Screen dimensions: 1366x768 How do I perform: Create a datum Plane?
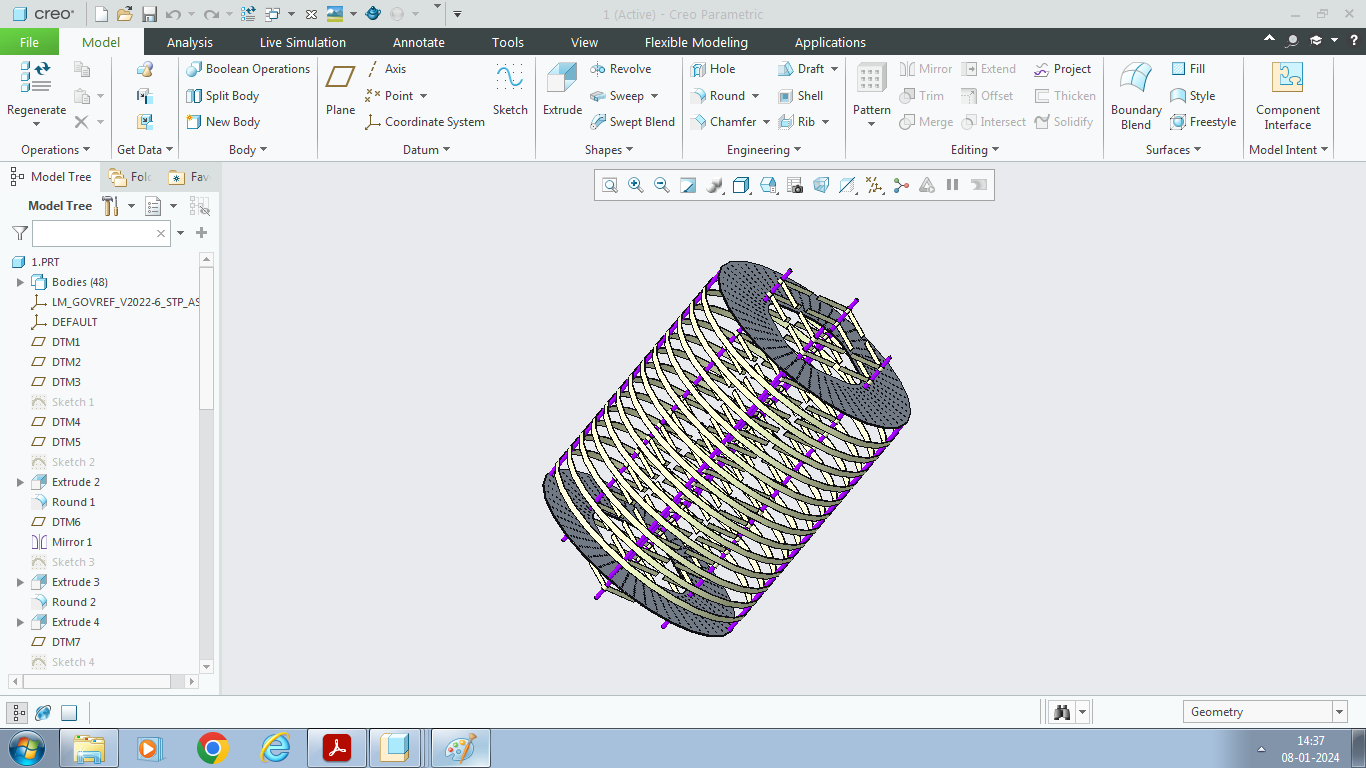(x=340, y=89)
